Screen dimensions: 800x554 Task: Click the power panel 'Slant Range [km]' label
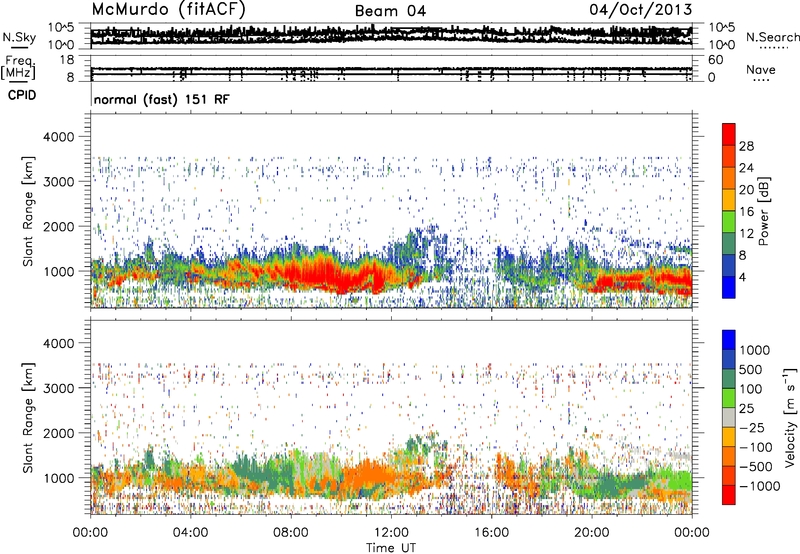[x=28, y=211]
